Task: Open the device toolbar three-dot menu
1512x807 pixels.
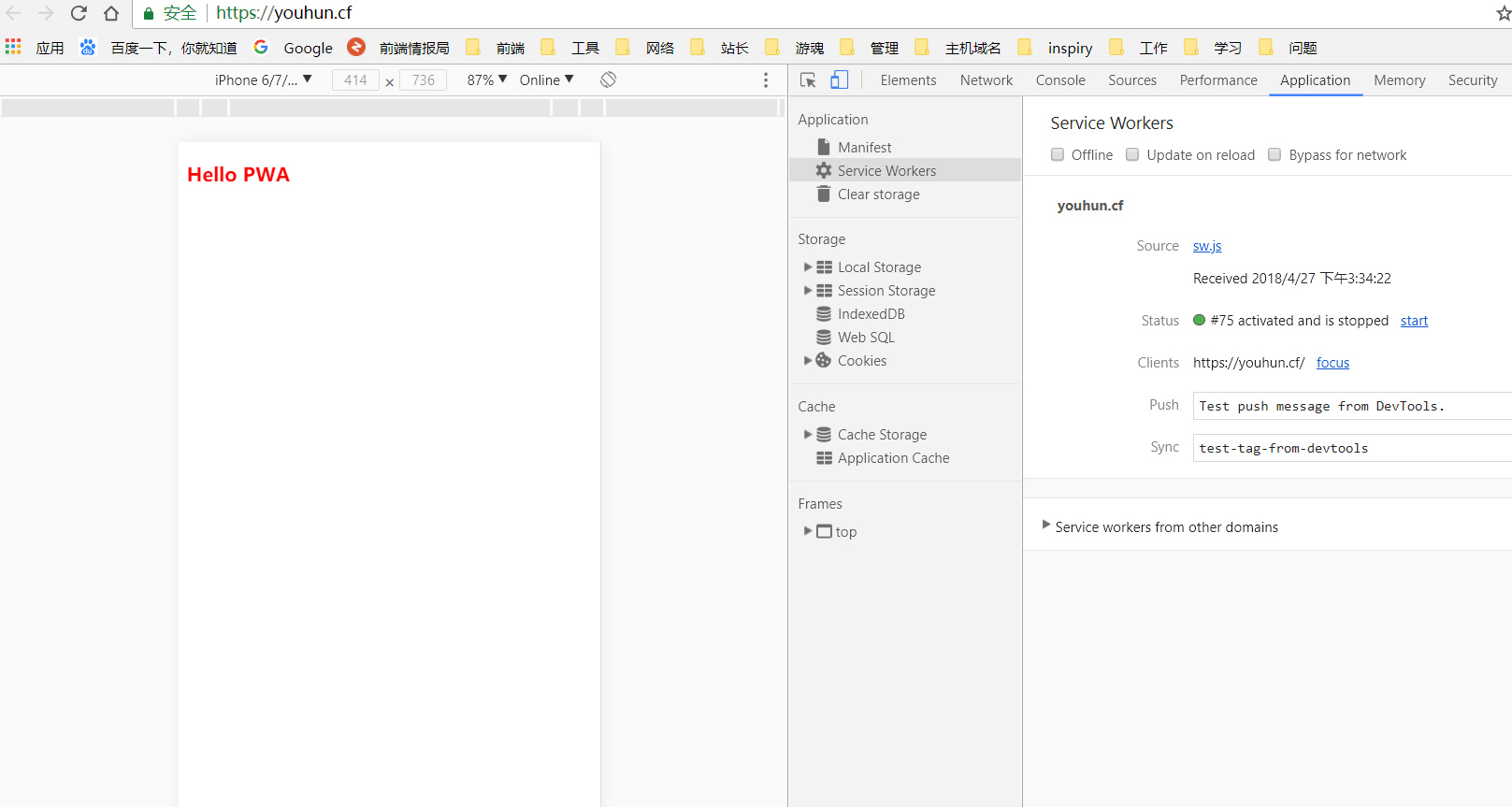Action: coord(766,80)
